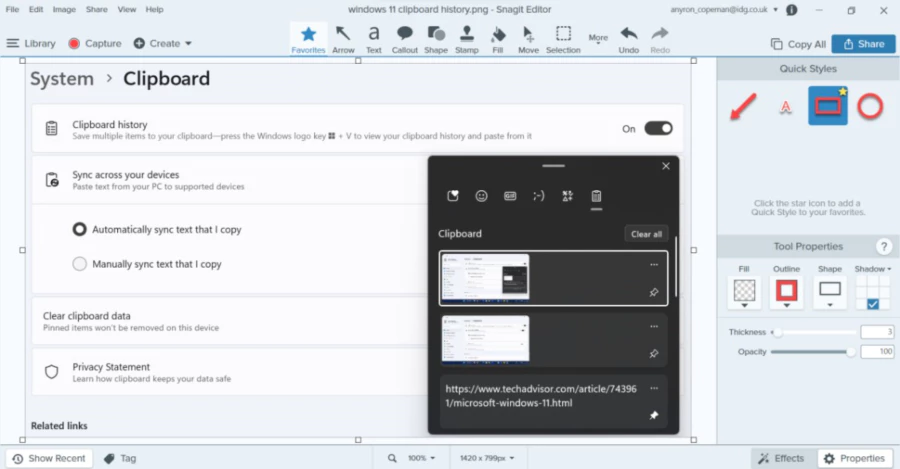The height and width of the screenshot is (469, 900).
Task: Click the info icon by the account email
Action: click(x=792, y=10)
